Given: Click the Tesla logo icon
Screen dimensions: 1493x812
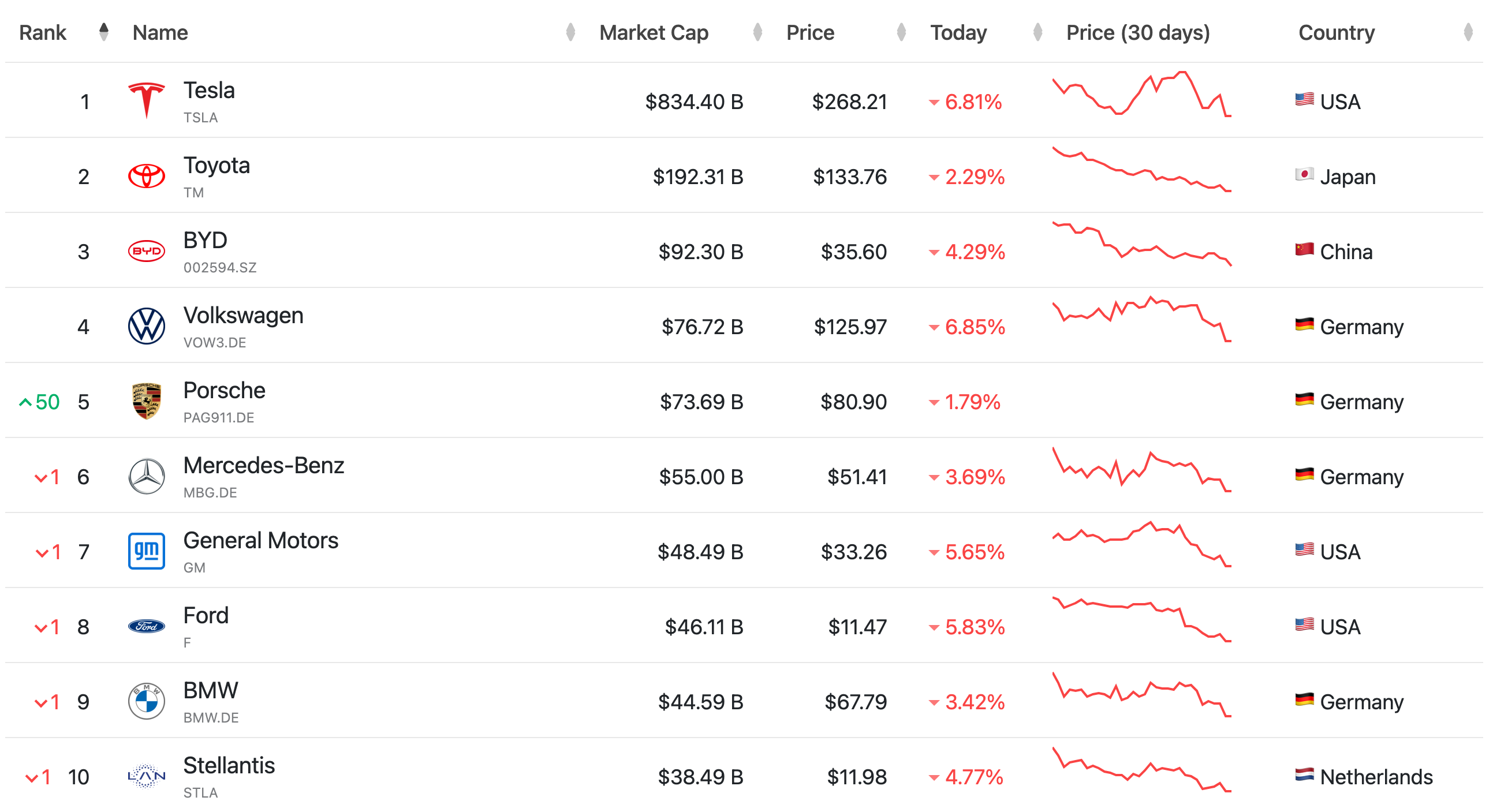Looking at the screenshot, I should pos(146,101).
